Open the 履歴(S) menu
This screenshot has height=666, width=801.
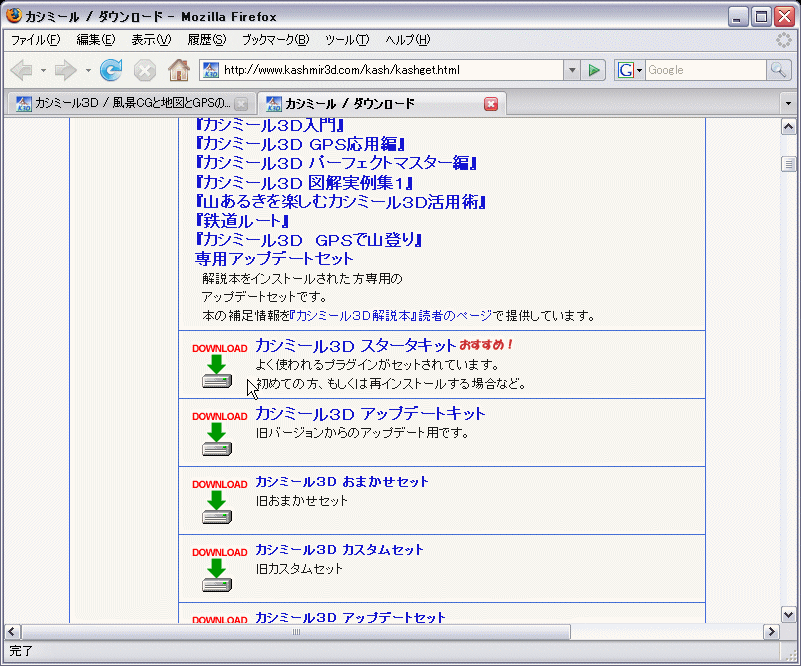coord(206,40)
